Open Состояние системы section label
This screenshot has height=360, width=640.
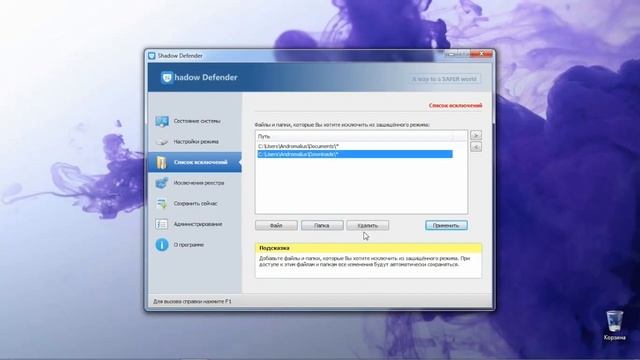click(x=197, y=121)
